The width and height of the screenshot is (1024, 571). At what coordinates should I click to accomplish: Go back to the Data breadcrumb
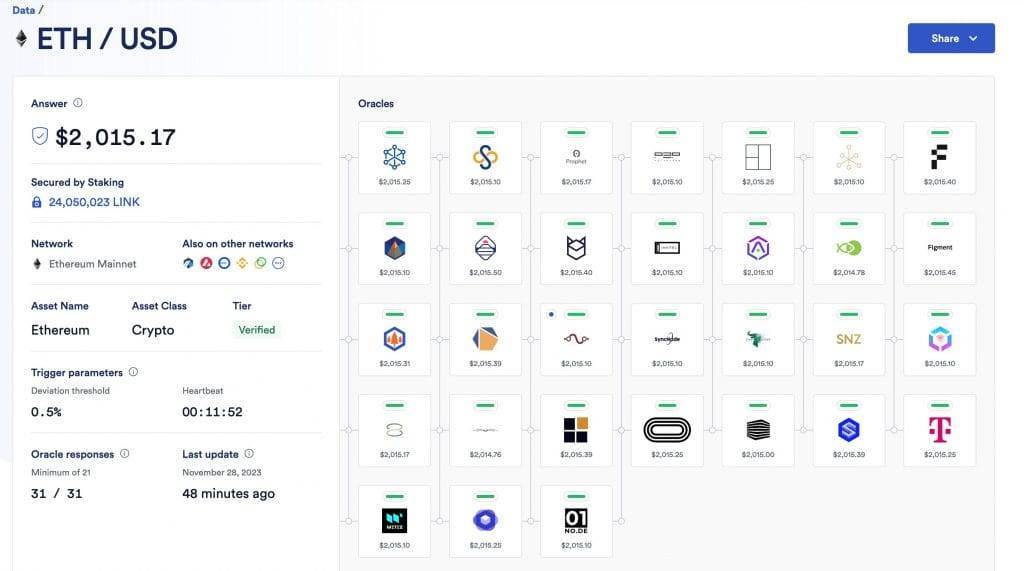tap(24, 10)
